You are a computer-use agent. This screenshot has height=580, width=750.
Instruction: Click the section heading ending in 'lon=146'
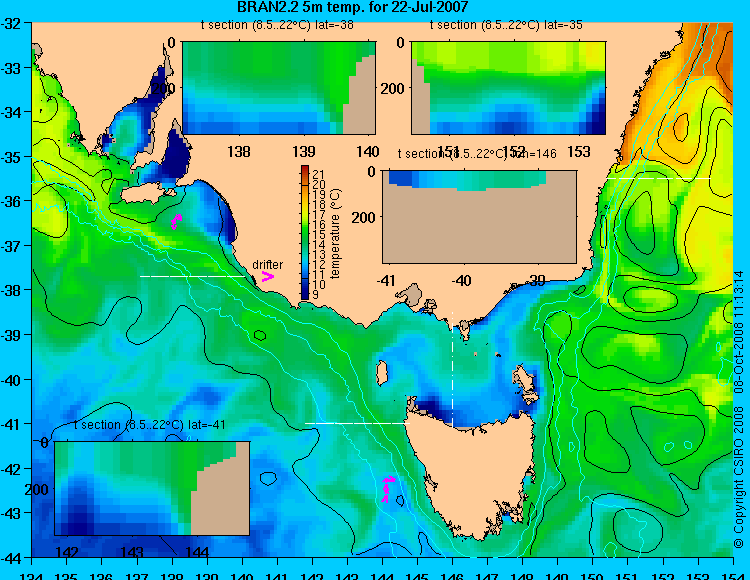pos(477,153)
